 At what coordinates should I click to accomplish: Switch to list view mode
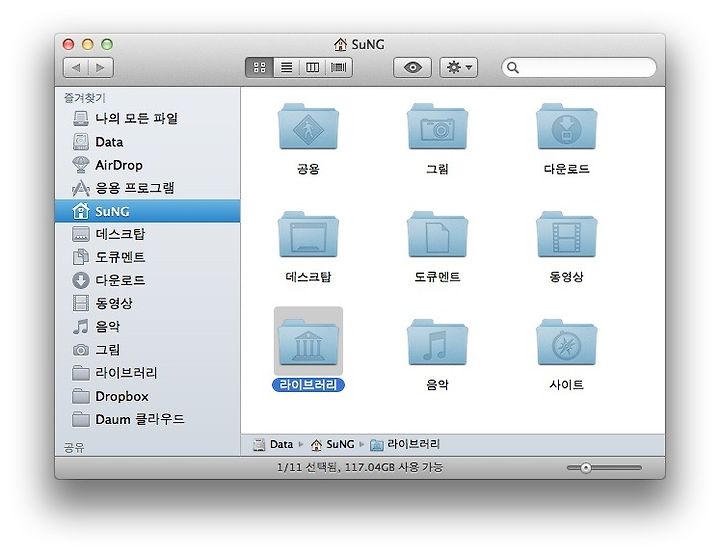click(x=286, y=67)
